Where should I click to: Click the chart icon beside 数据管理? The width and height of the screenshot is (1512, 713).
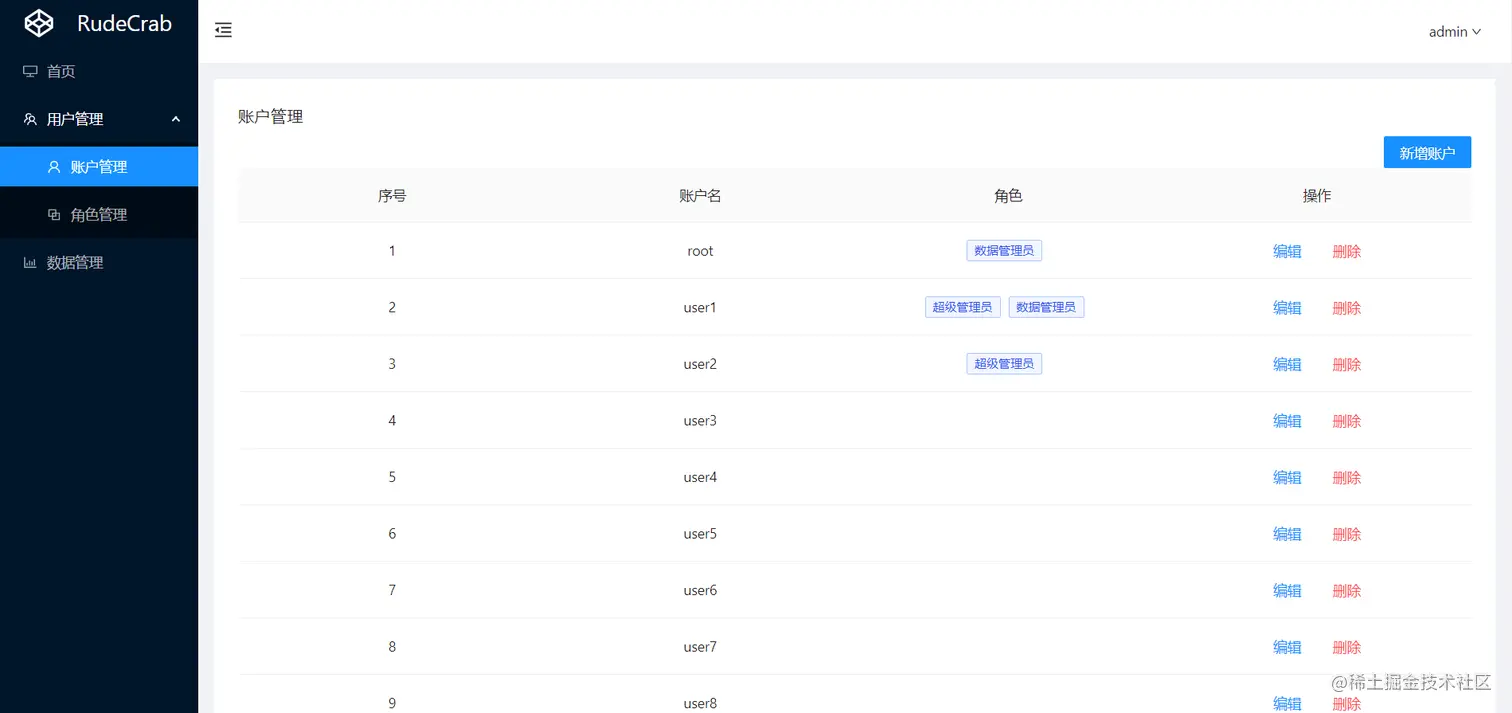30,263
